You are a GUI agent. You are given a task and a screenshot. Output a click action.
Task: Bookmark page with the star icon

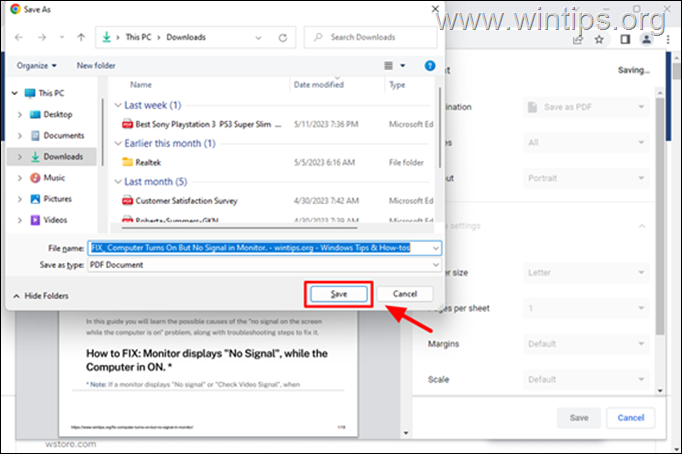[x=599, y=40]
